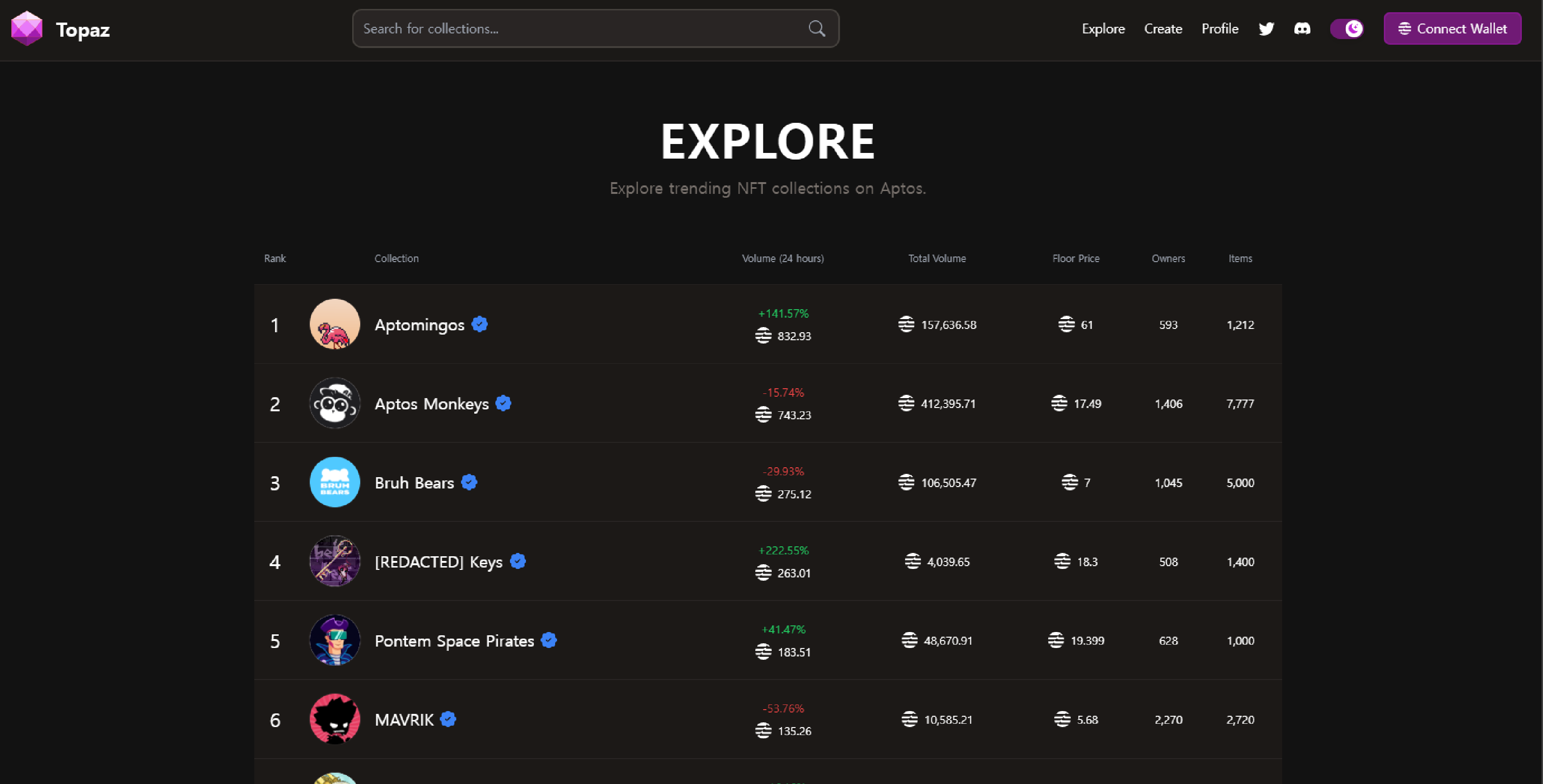Image resolution: width=1543 pixels, height=784 pixels.
Task: Toggle the dark mode moon switch
Action: (x=1347, y=29)
